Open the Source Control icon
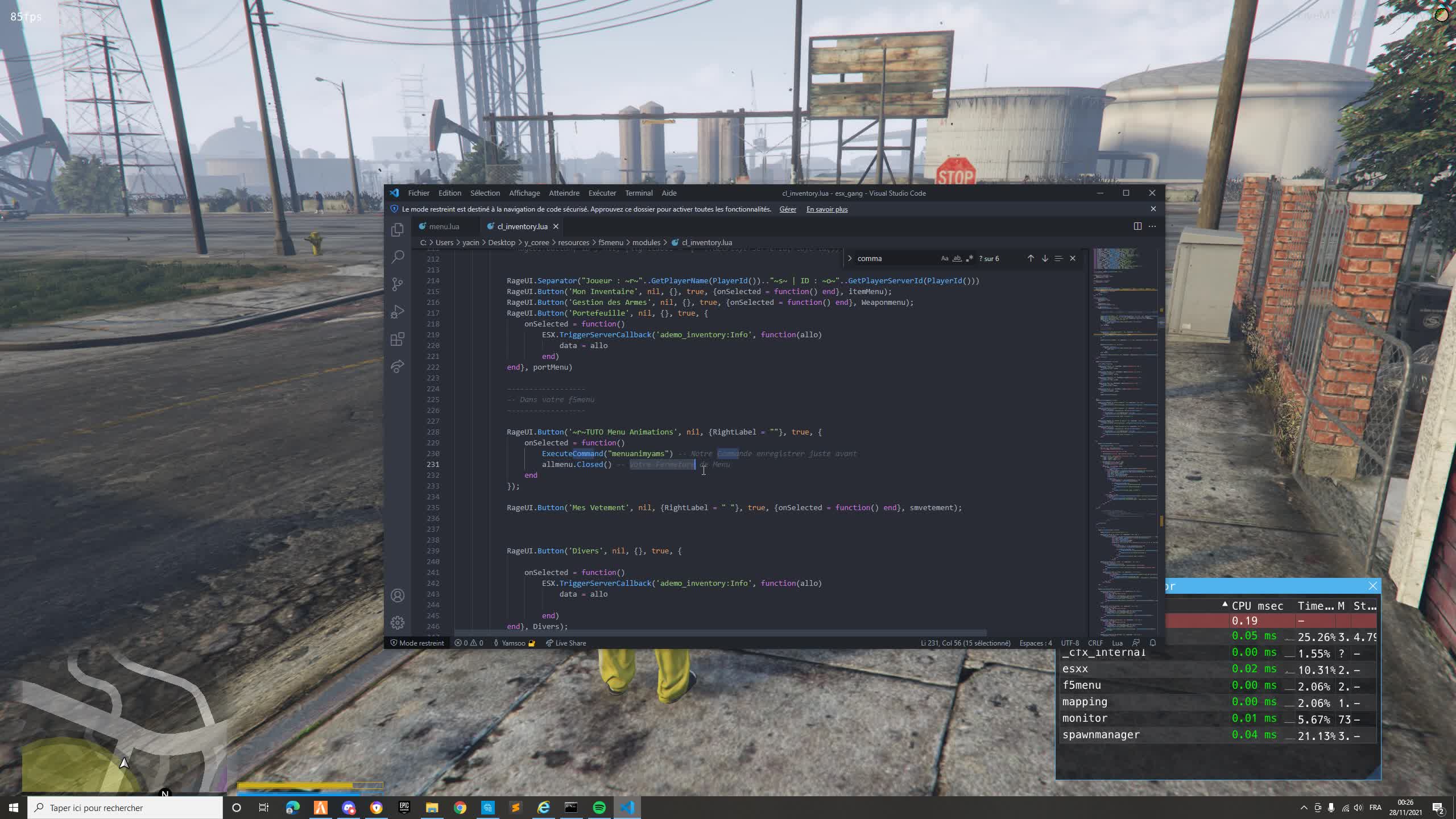This screenshot has height=819, width=1456. (397, 284)
